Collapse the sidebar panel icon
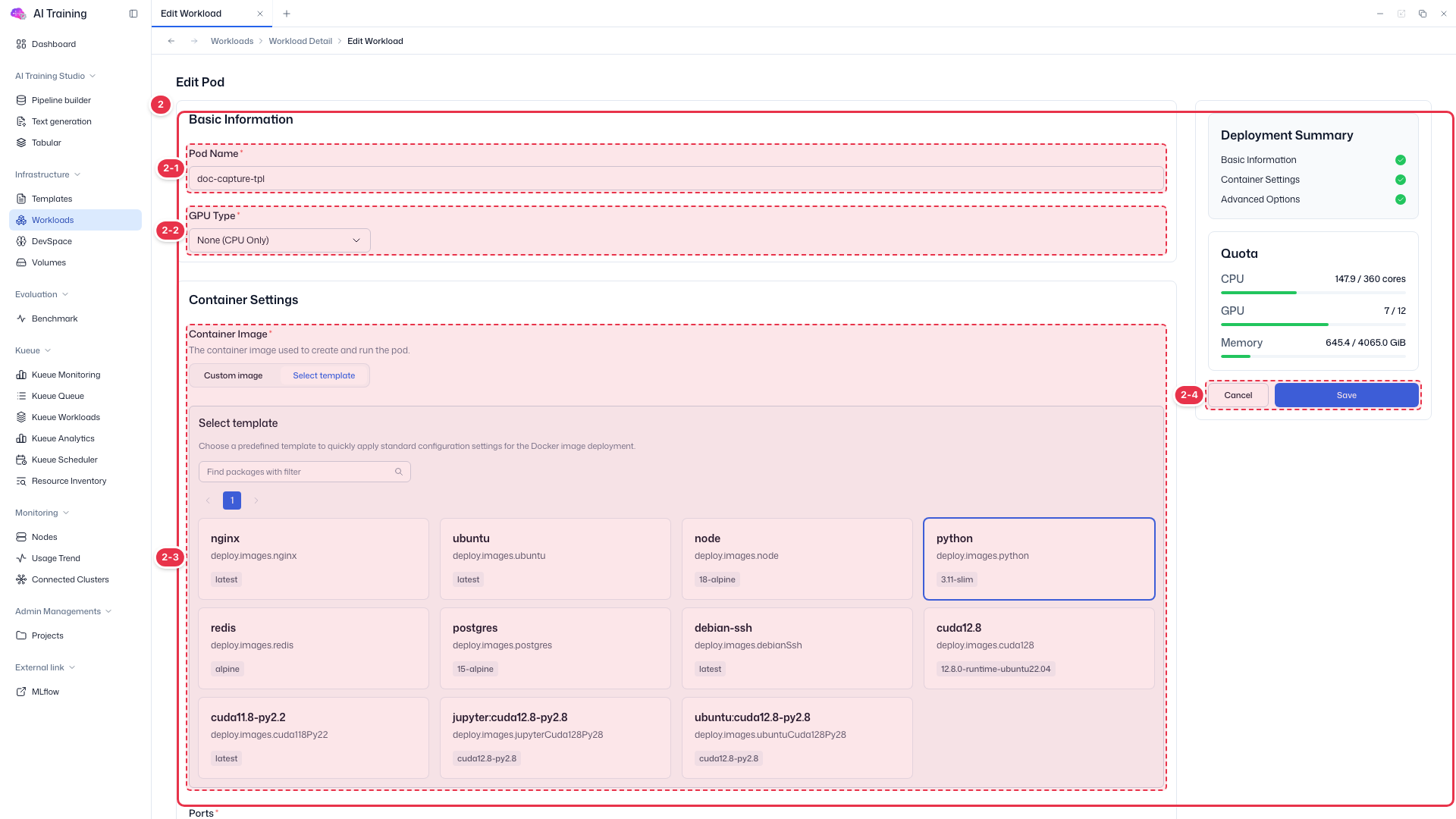This screenshot has height=819, width=1456. [x=133, y=14]
